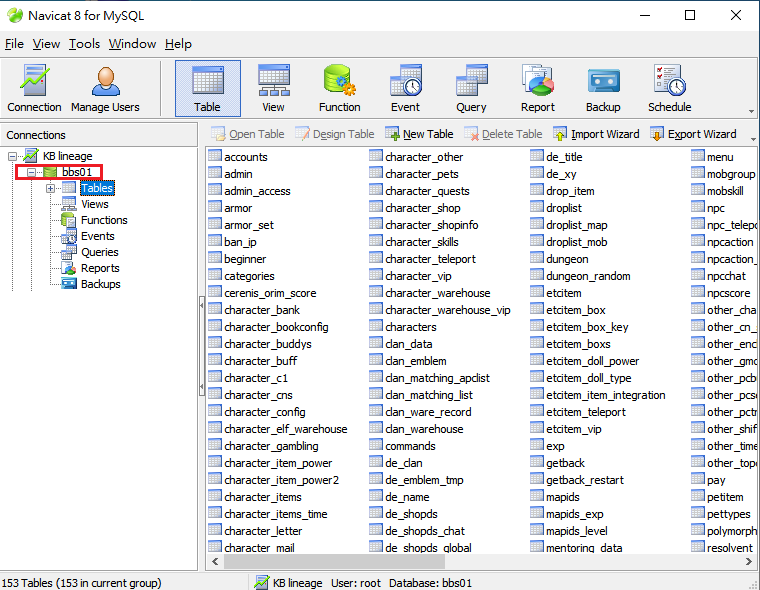Select the characters table icon

tap(376, 326)
